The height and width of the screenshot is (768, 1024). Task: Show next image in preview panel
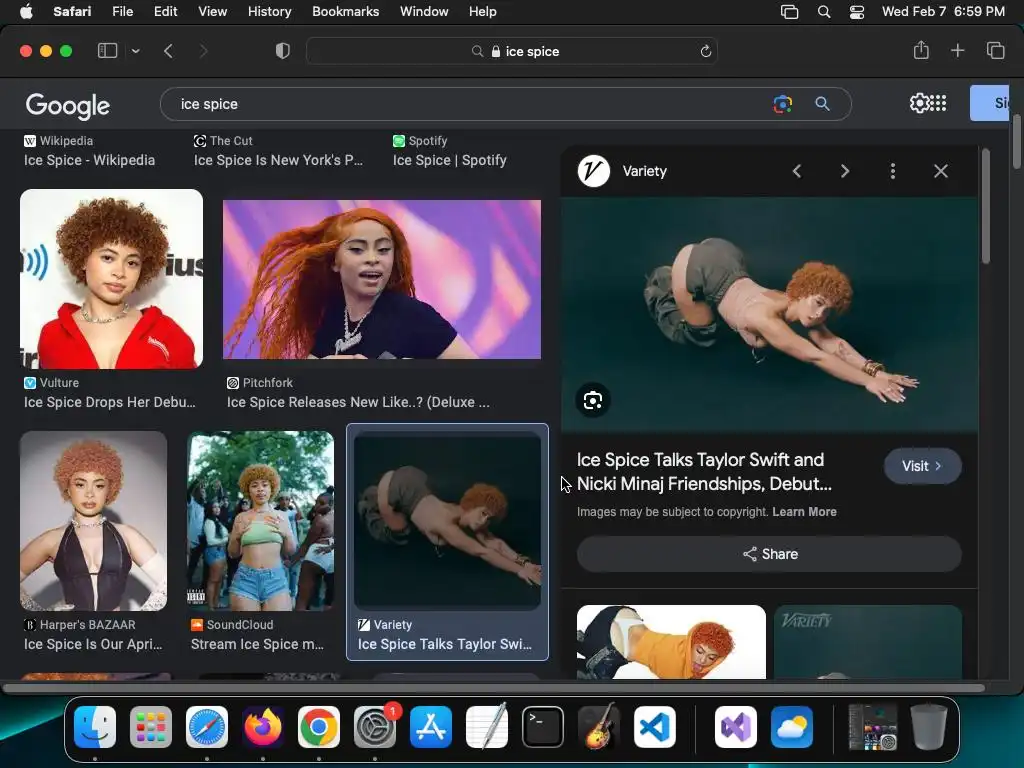pos(844,171)
